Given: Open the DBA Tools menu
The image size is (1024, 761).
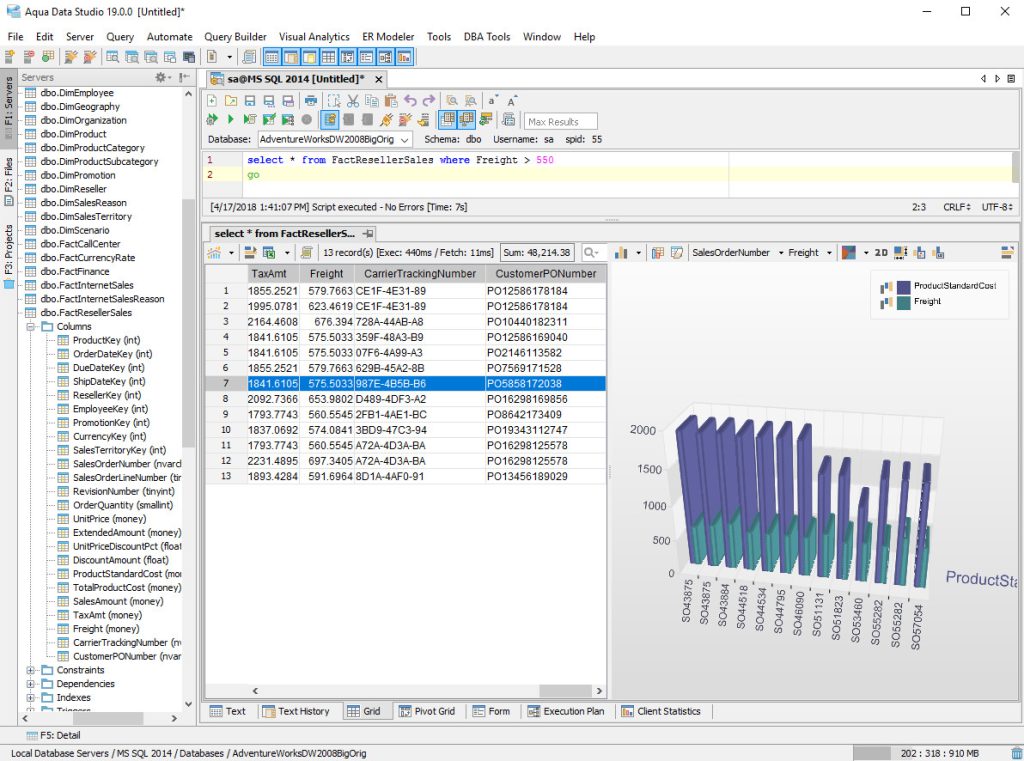Looking at the screenshot, I should pyautogui.click(x=487, y=37).
